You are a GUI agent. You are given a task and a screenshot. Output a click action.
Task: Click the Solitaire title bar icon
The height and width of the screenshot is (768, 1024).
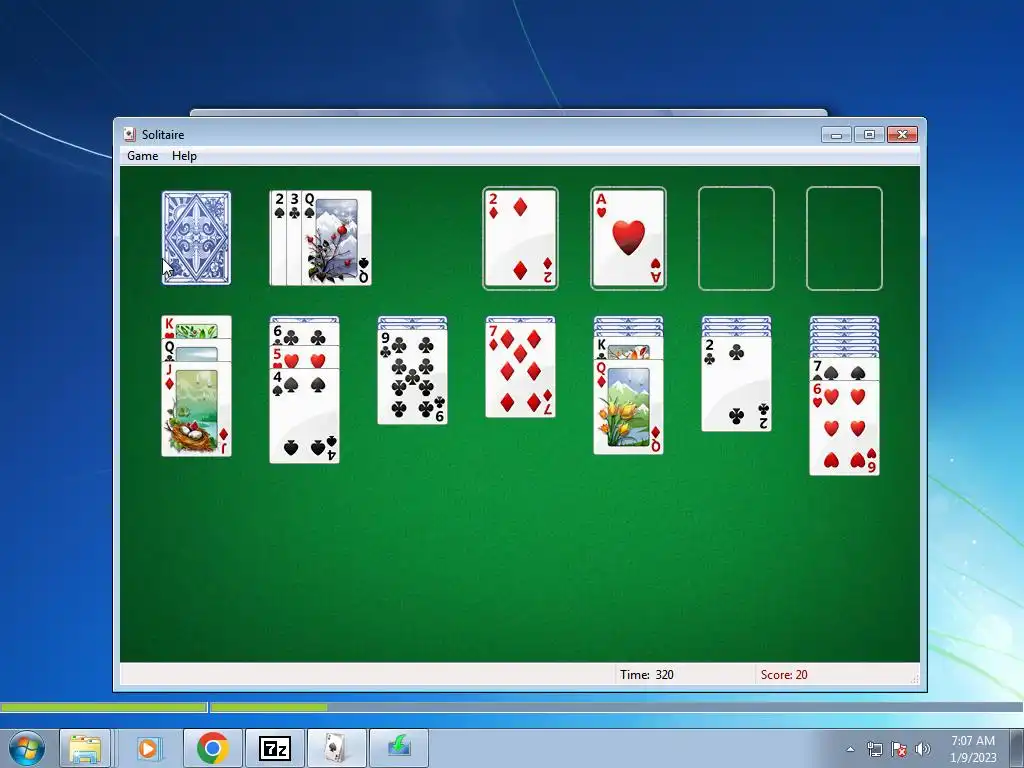coord(129,135)
